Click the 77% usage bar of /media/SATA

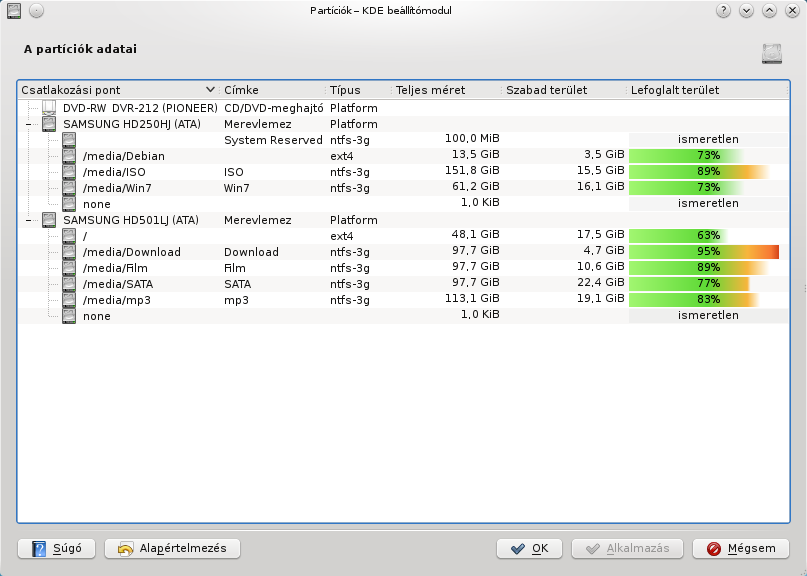click(x=708, y=284)
